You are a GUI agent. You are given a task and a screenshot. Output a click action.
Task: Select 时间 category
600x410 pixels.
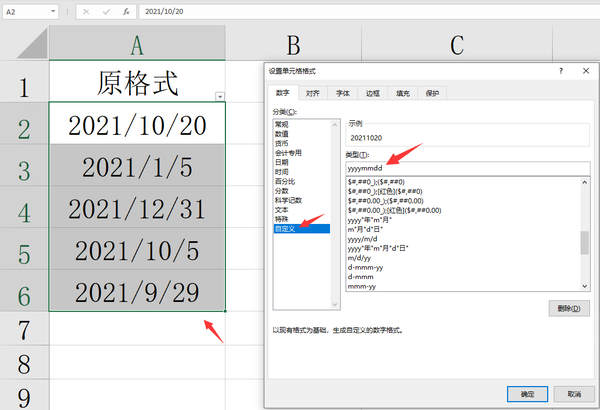(302, 172)
